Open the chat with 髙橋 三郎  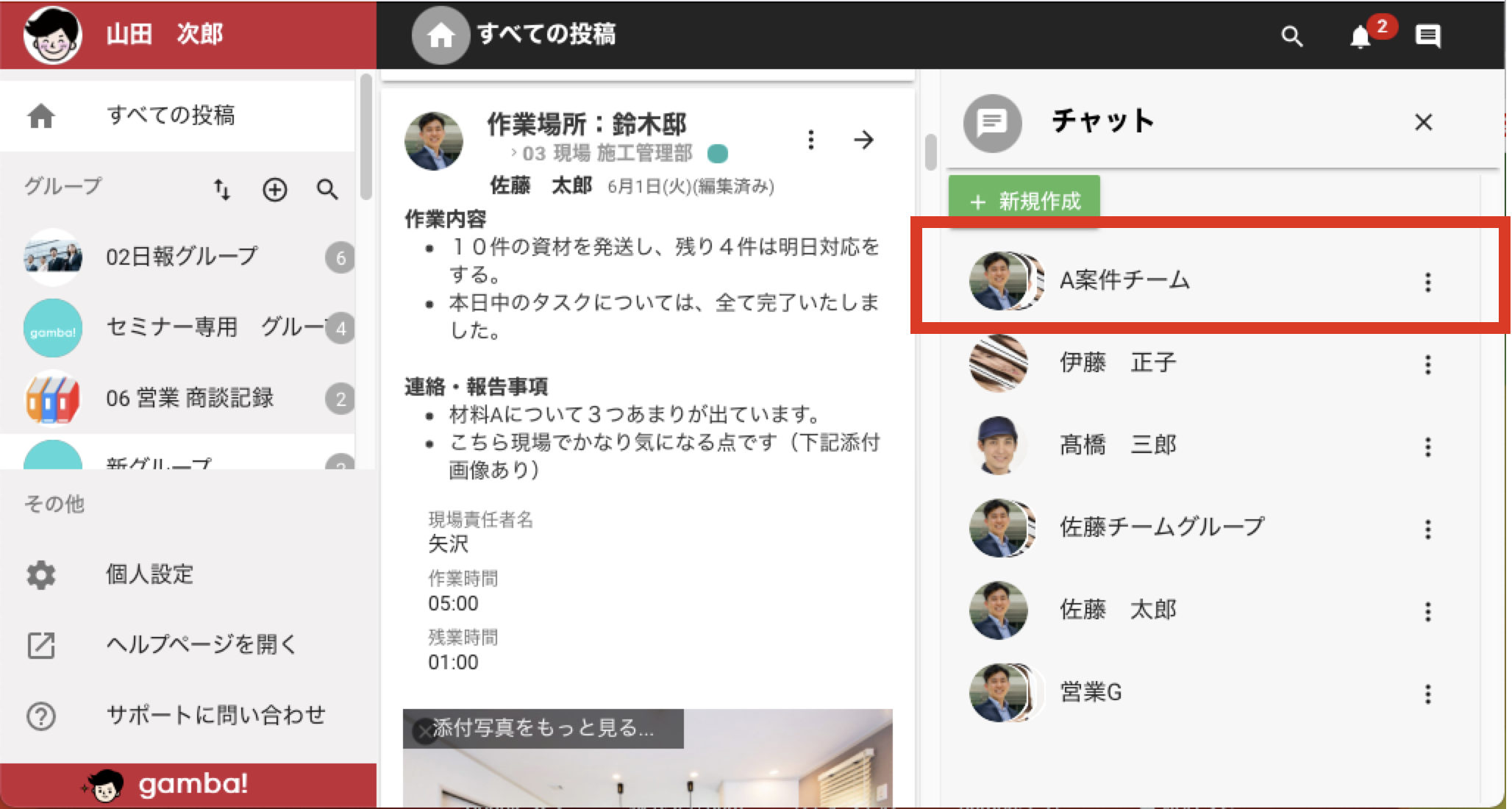(x=1206, y=445)
